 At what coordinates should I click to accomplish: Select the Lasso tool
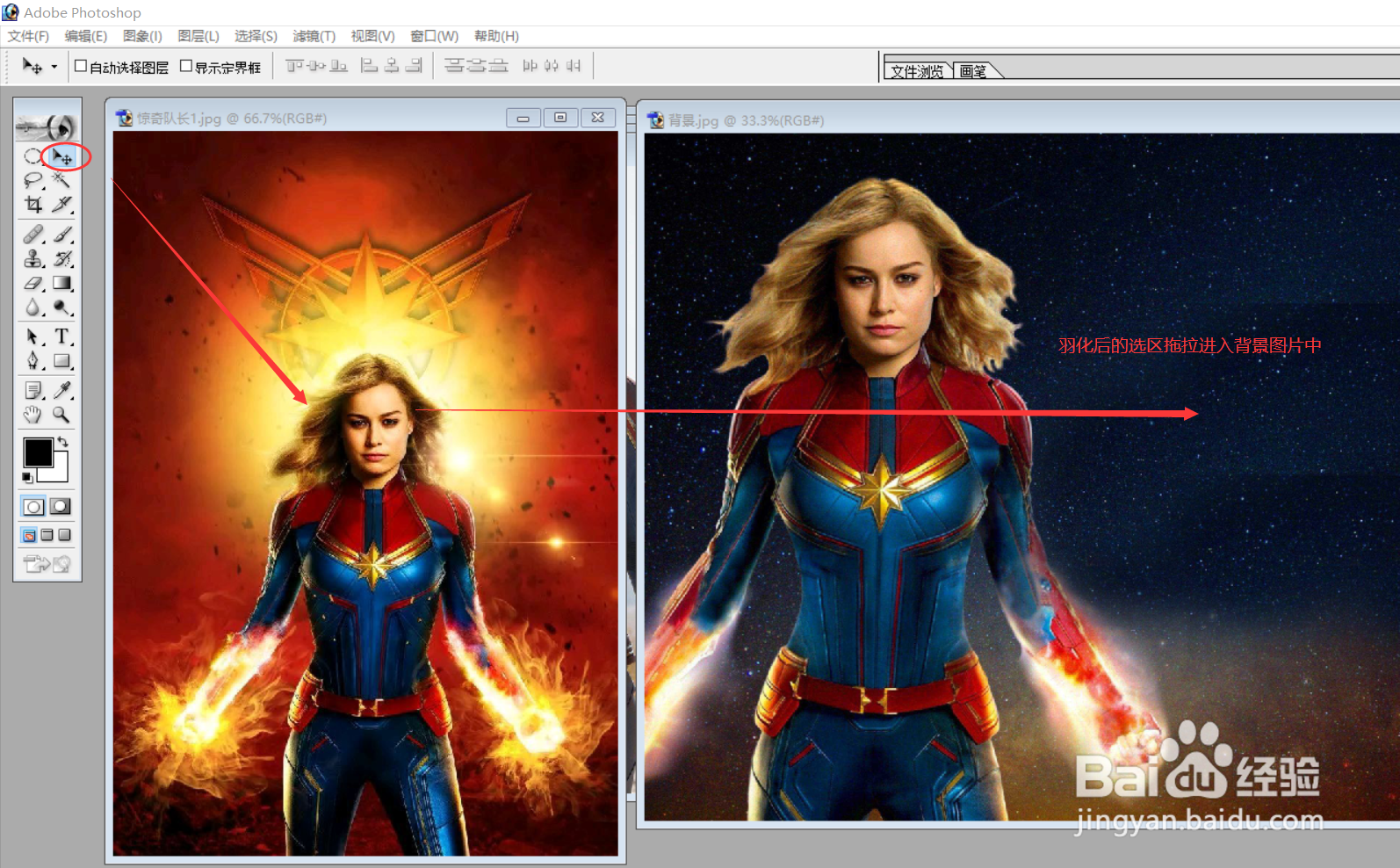[x=33, y=180]
